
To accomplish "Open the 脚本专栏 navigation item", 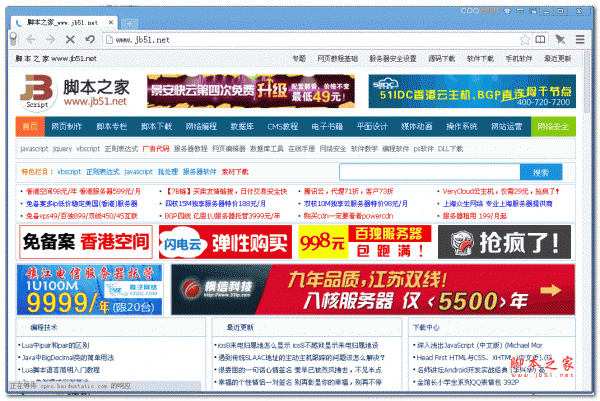I will click(111, 127).
